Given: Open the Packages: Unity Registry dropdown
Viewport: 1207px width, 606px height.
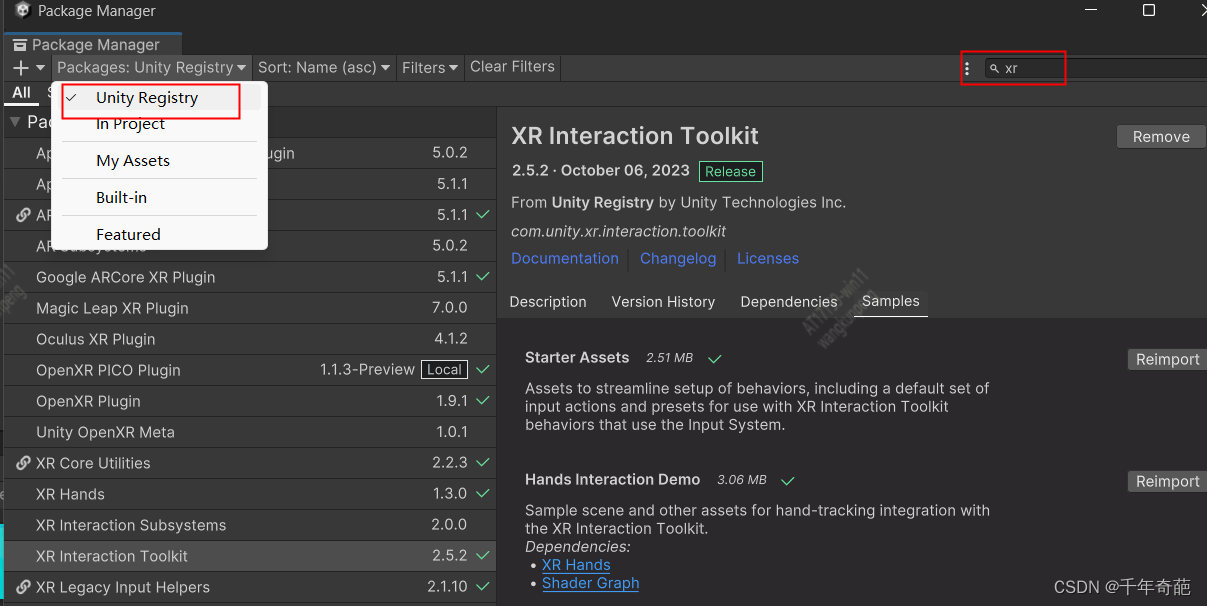Looking at the screenshot, I should tap(151, 68).
